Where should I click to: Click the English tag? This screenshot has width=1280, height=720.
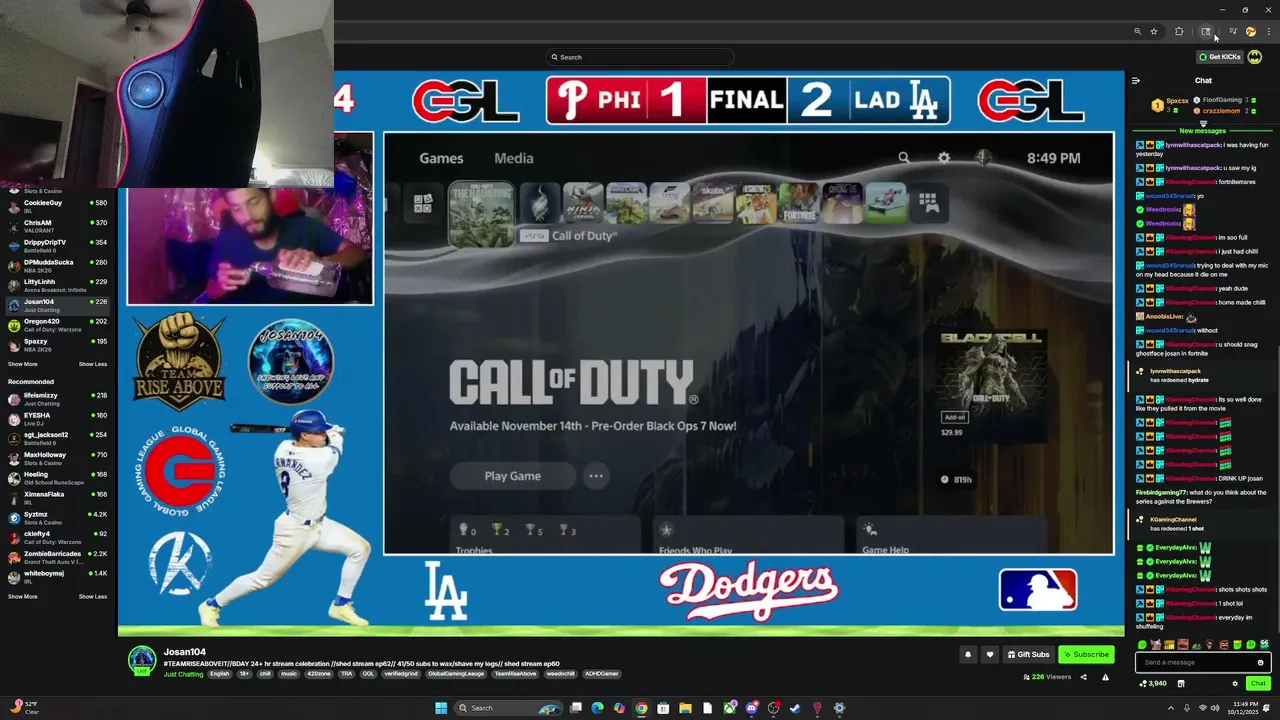pyautogui.click(x=220, y=674)
